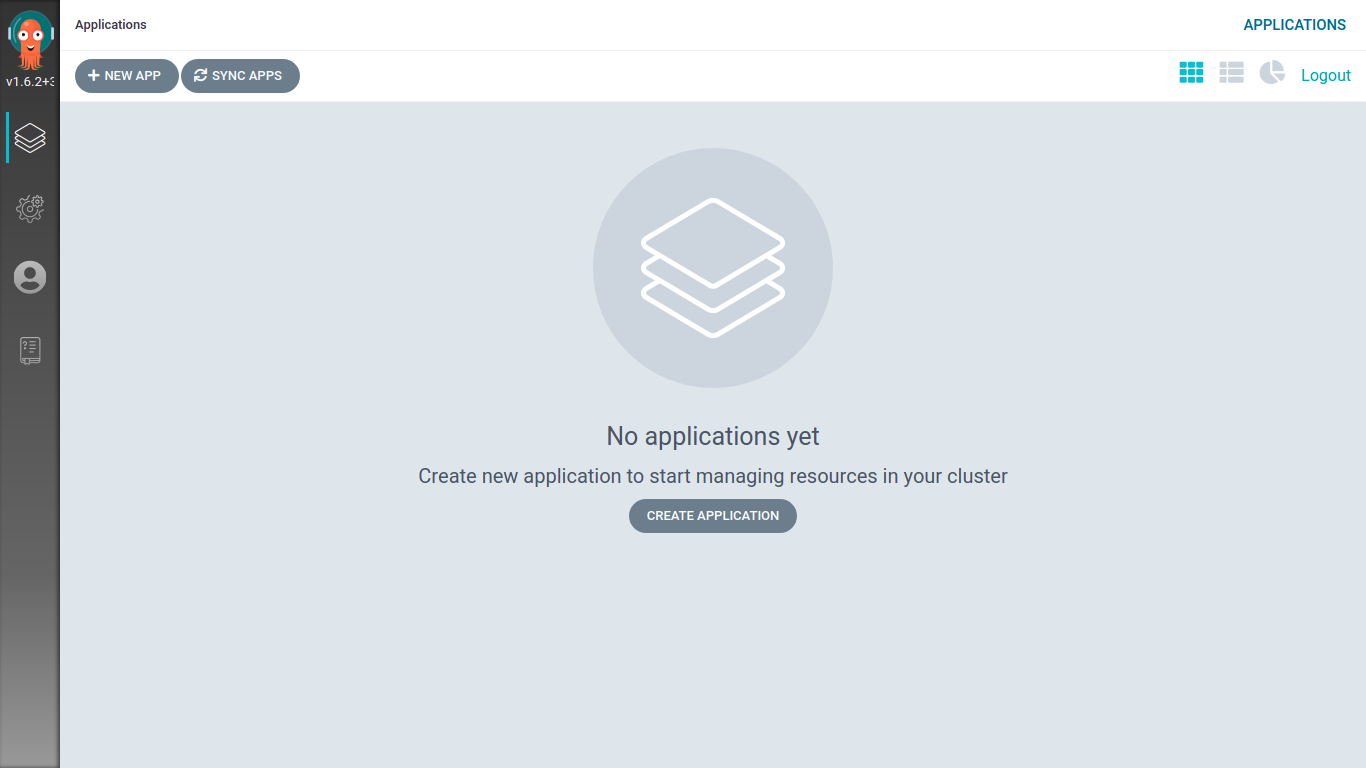Click the CREATE APPLICATION button
Image resolution: width=1366 pixels, height=768 pixels.
click(713, 516)
